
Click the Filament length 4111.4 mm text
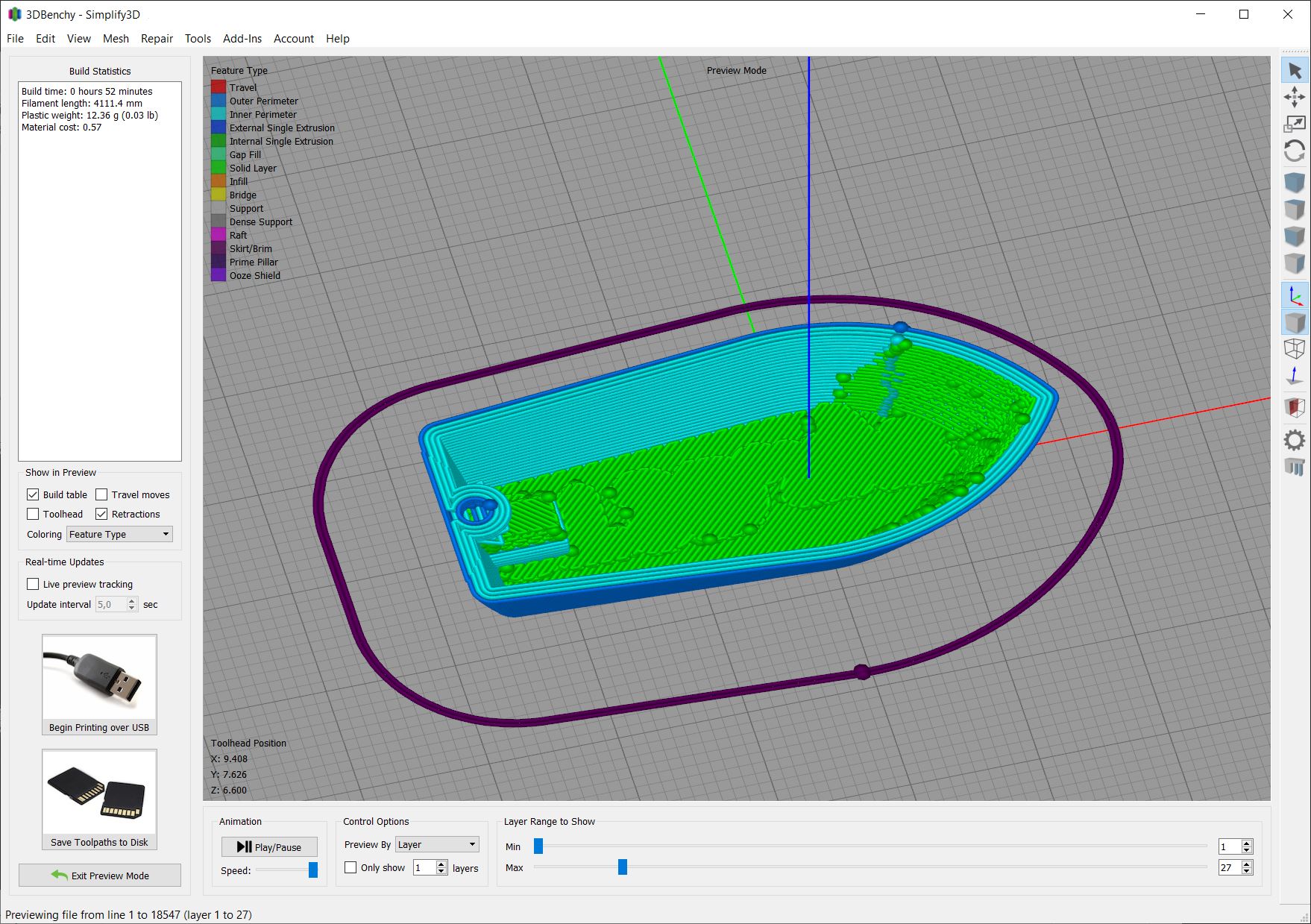tap(82, 103)
